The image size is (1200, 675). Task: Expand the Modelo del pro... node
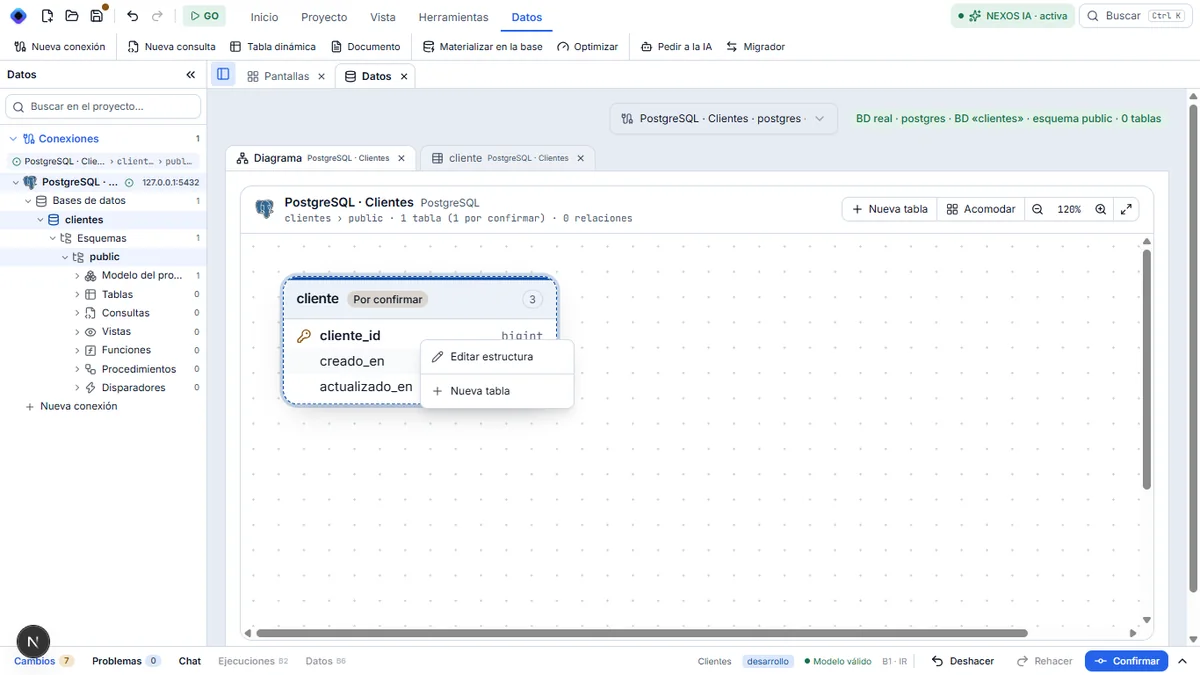point(77,276)
